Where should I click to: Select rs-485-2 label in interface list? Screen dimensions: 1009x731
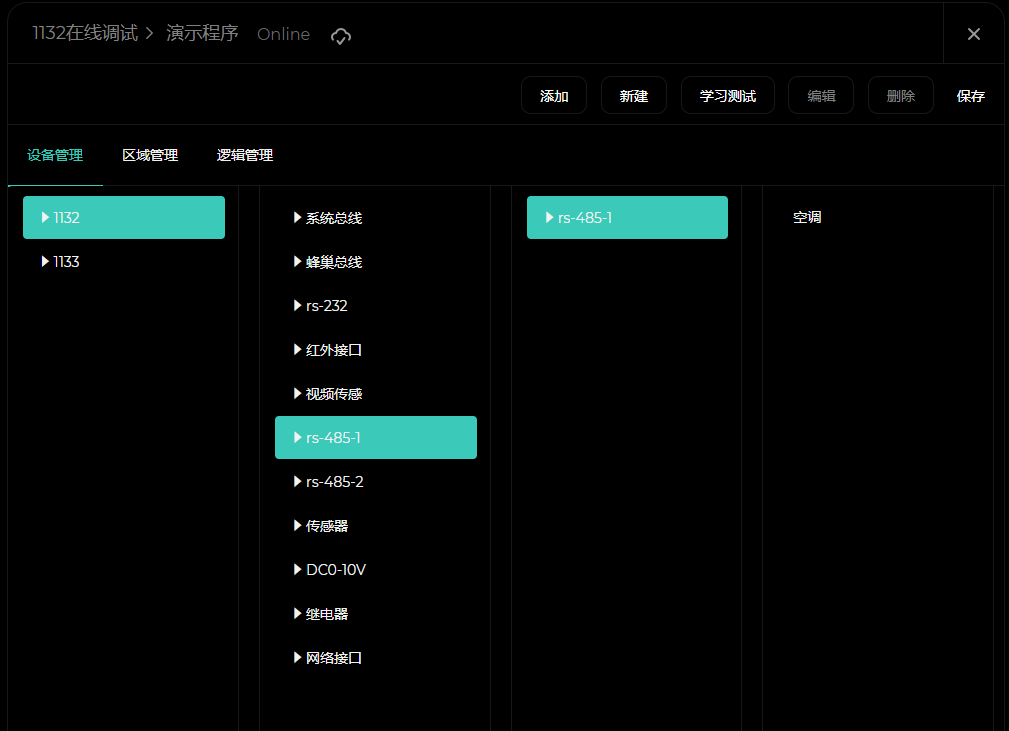(335, 482)
